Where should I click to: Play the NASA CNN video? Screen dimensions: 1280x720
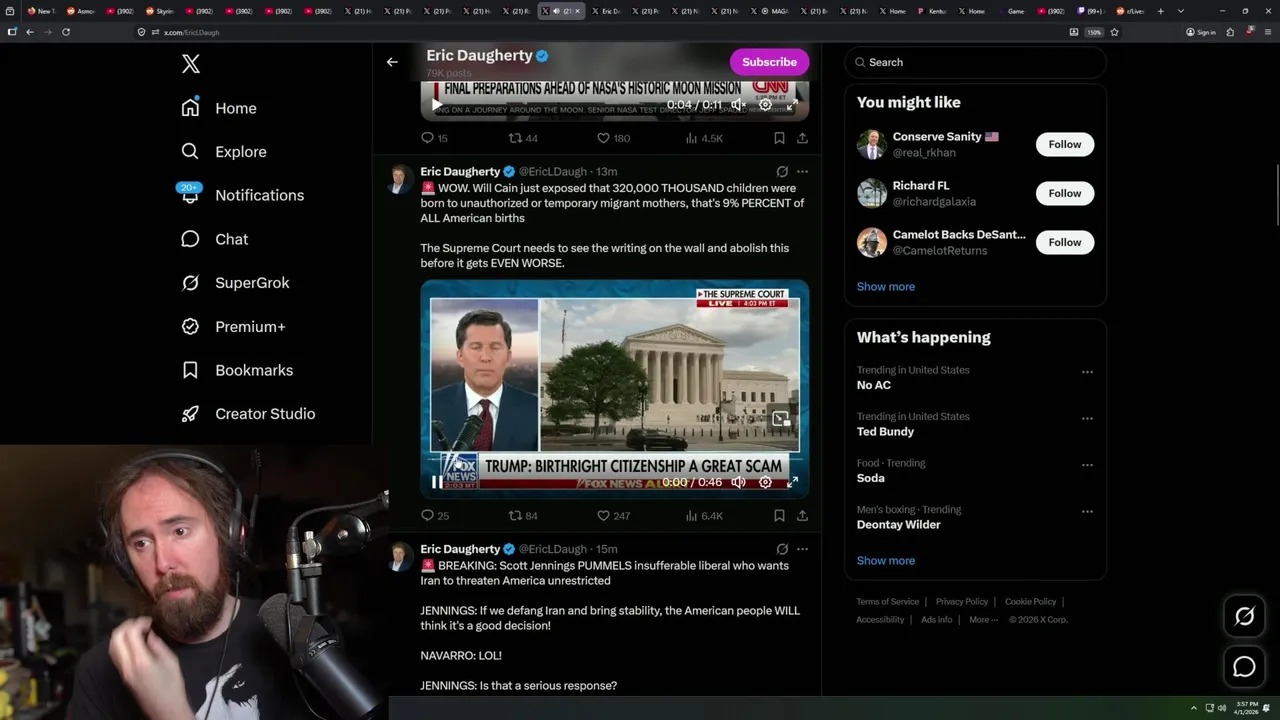point(437,104)
